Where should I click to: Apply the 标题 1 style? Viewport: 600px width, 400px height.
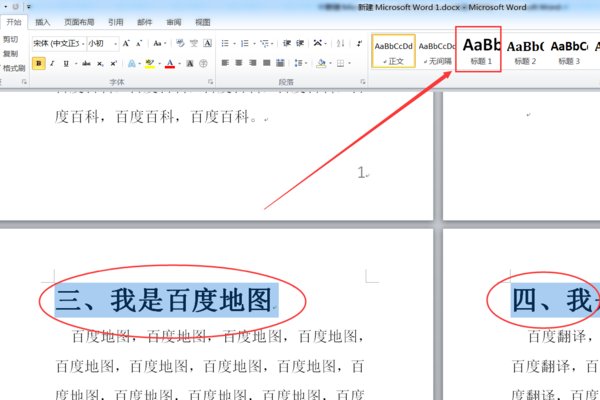coord(480,50)
